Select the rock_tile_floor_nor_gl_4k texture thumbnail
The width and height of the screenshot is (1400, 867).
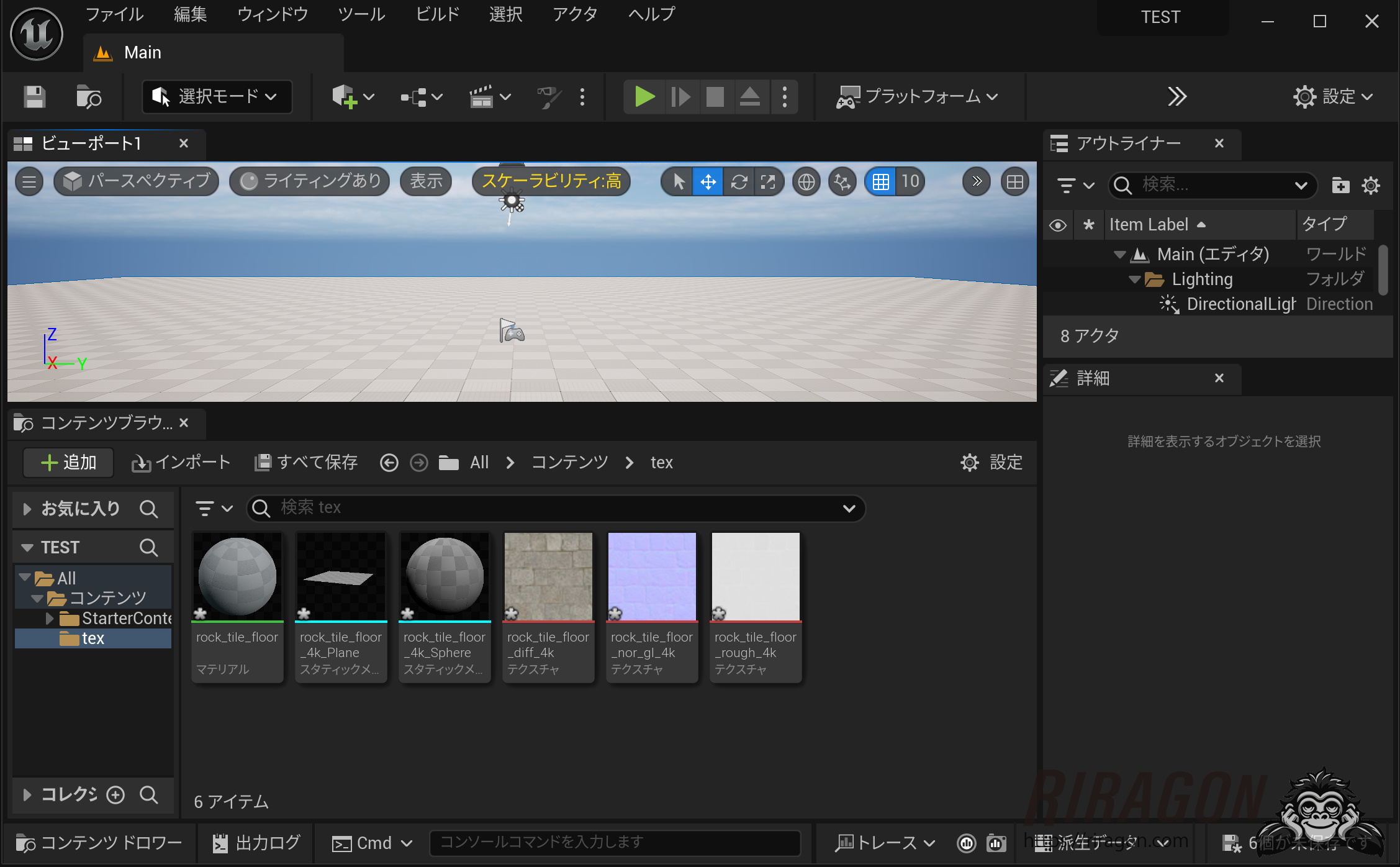click(652, 578)
